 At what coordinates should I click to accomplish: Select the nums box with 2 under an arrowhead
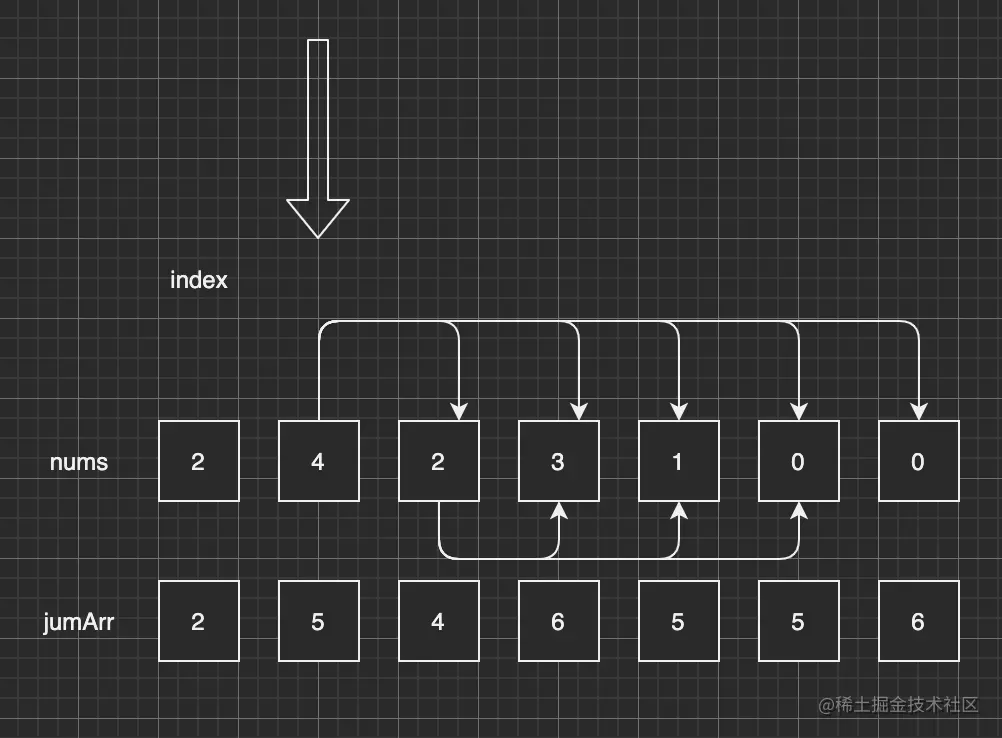[438, 461]
